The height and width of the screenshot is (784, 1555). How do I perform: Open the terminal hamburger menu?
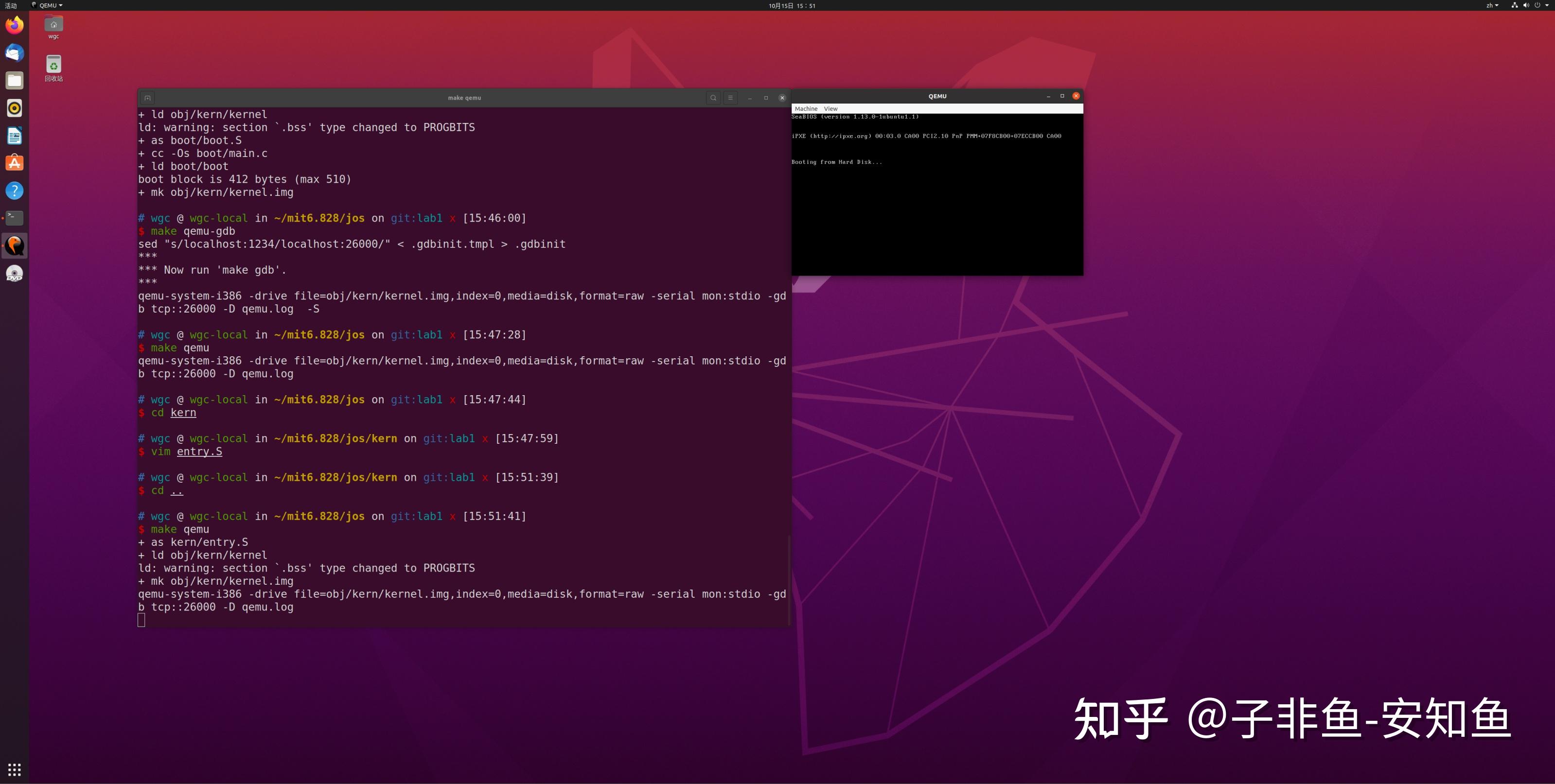click(x=730, y=97)
